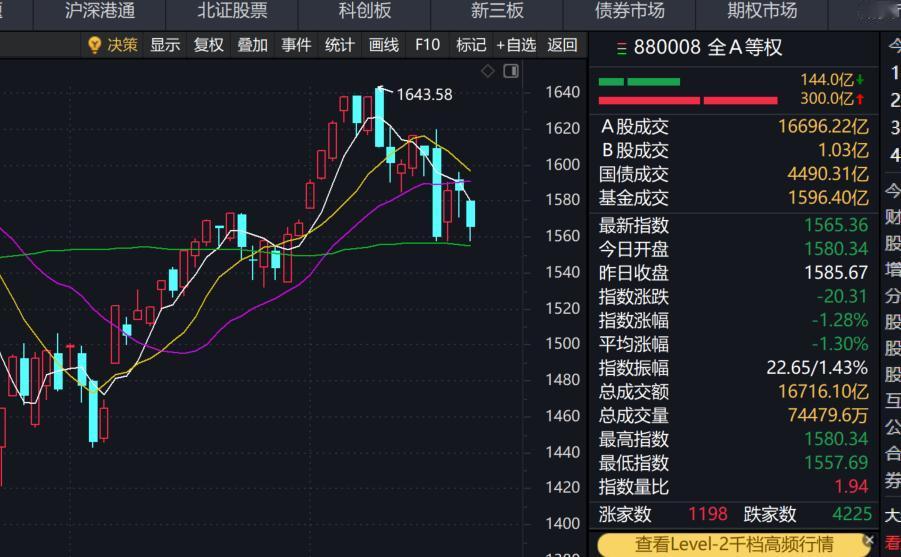Open the 显示 toolbar option
Screen dimensions: 901x557
(x=165, y=45)
